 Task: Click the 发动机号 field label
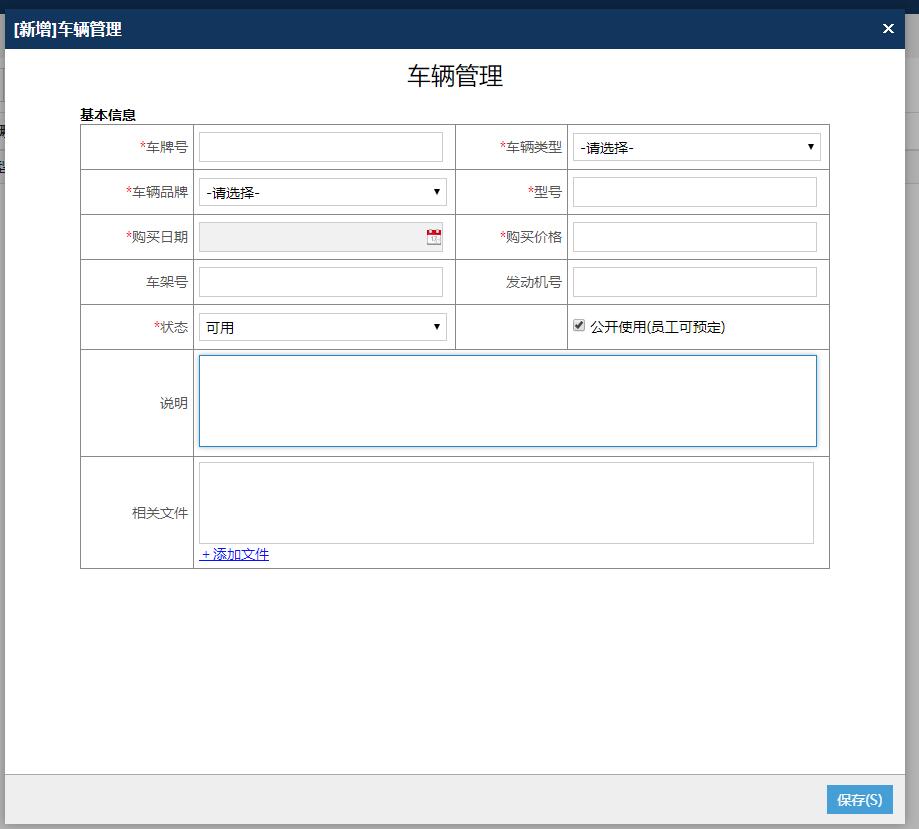(533, 282)
